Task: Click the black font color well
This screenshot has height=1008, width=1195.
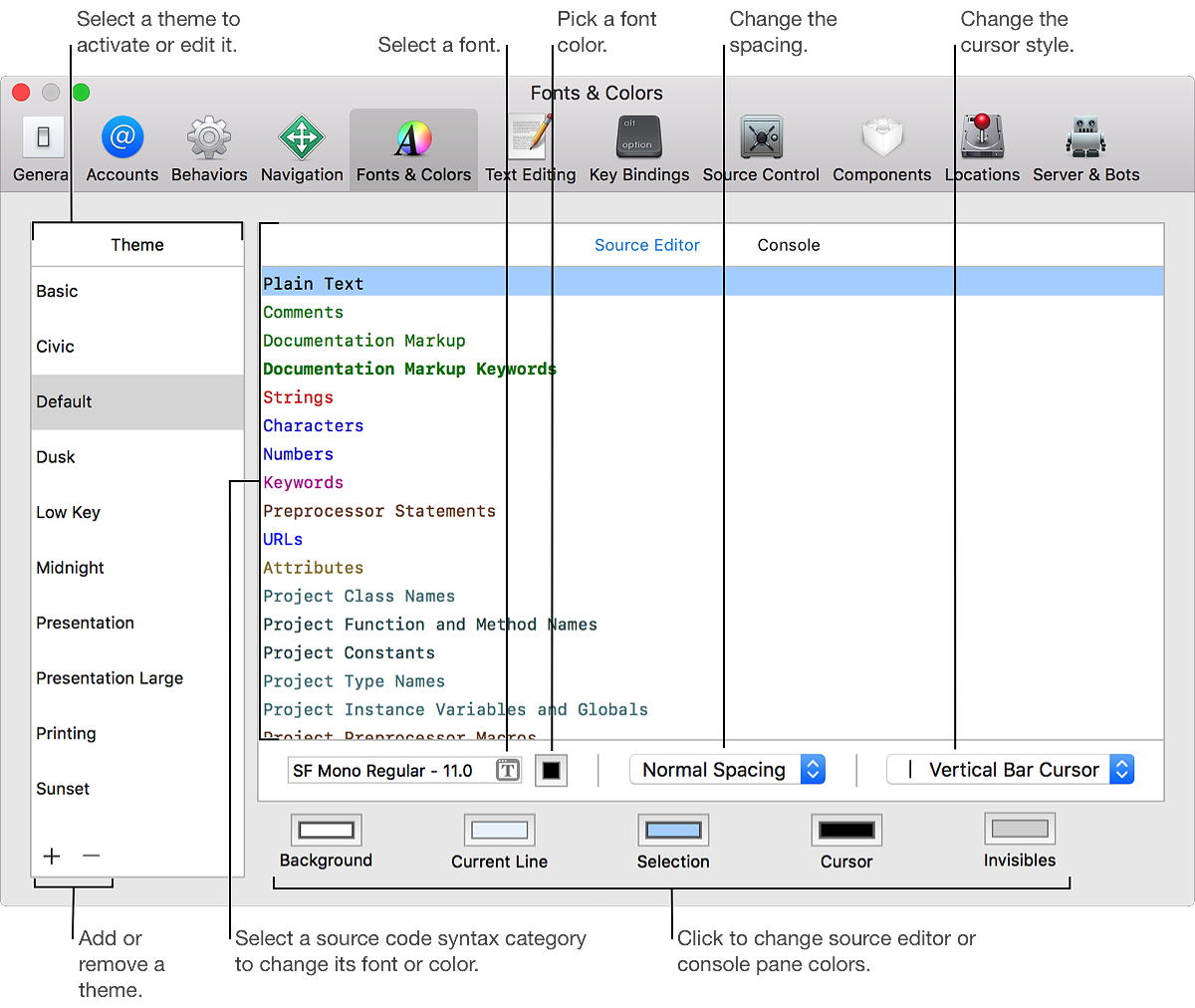Action: coord(551,770)
